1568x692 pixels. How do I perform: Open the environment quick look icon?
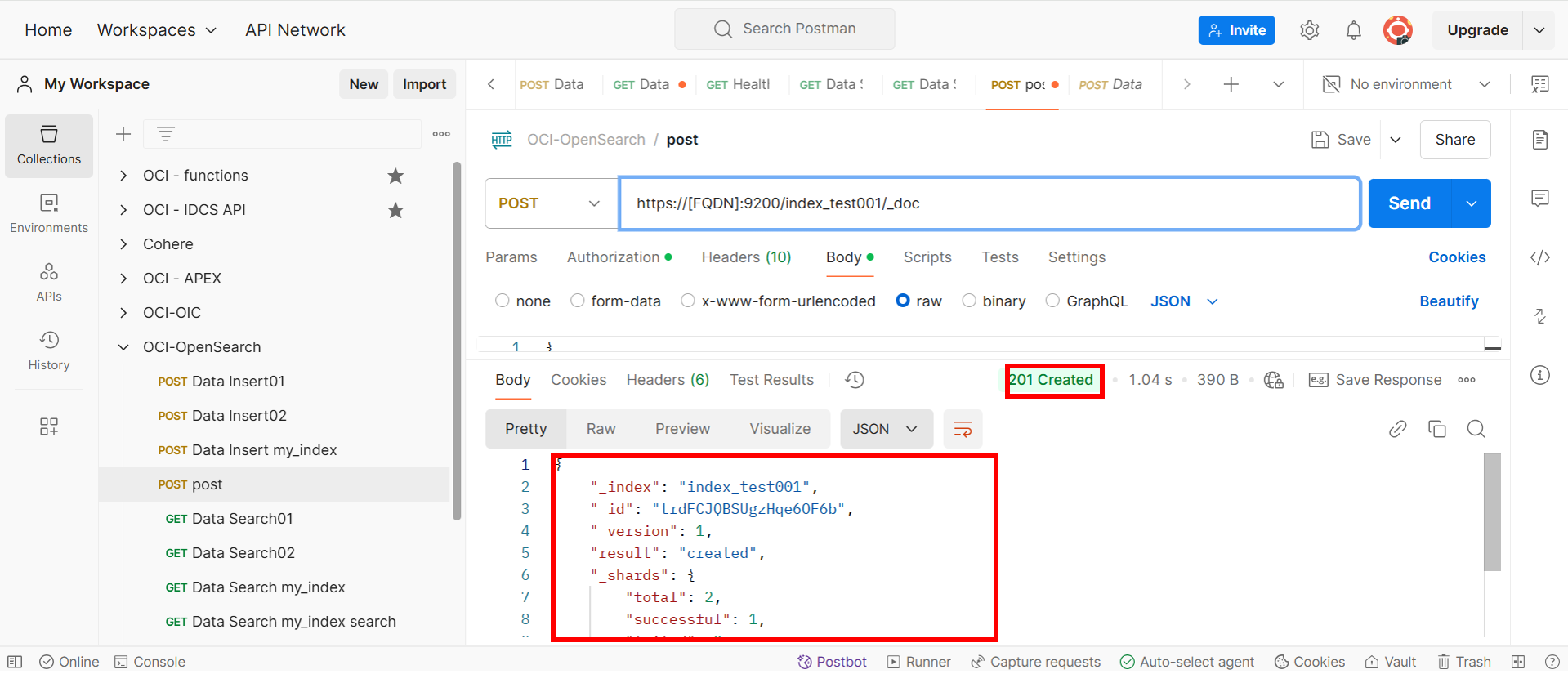[1540, 84]
